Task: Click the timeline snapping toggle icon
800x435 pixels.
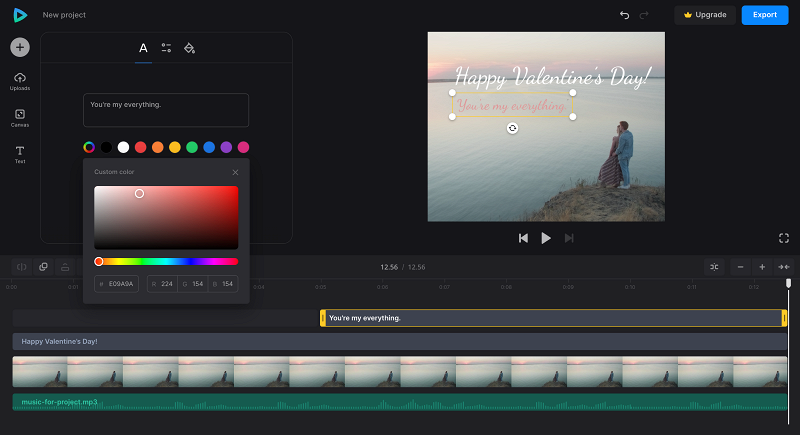Action: 714,267
